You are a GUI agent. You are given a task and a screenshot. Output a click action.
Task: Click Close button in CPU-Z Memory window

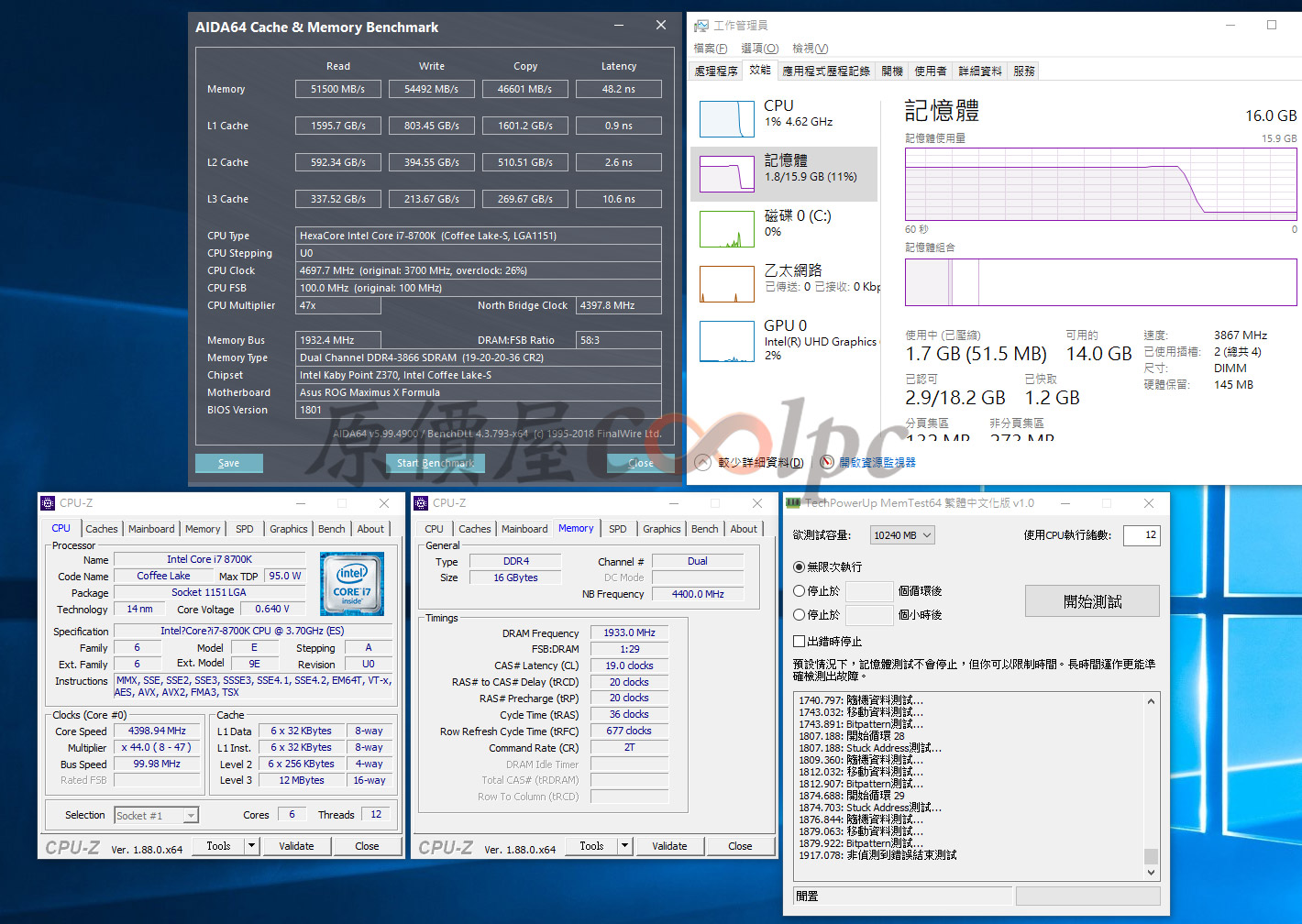click(x=740, y=846)
